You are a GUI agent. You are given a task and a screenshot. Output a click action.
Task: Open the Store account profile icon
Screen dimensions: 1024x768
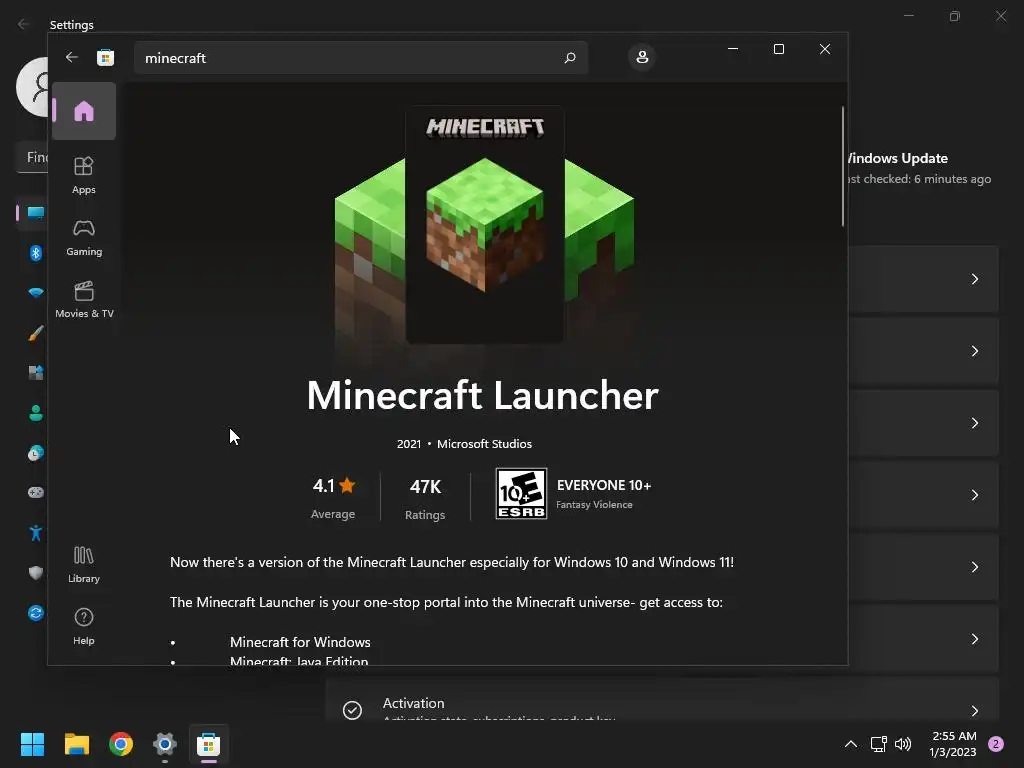pos(642,57)
